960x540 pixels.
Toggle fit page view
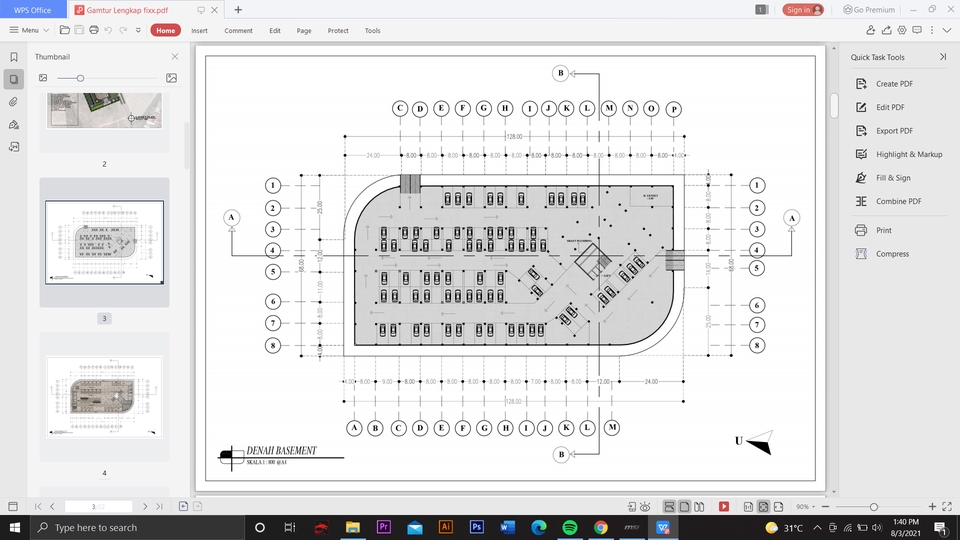[763, 506]
